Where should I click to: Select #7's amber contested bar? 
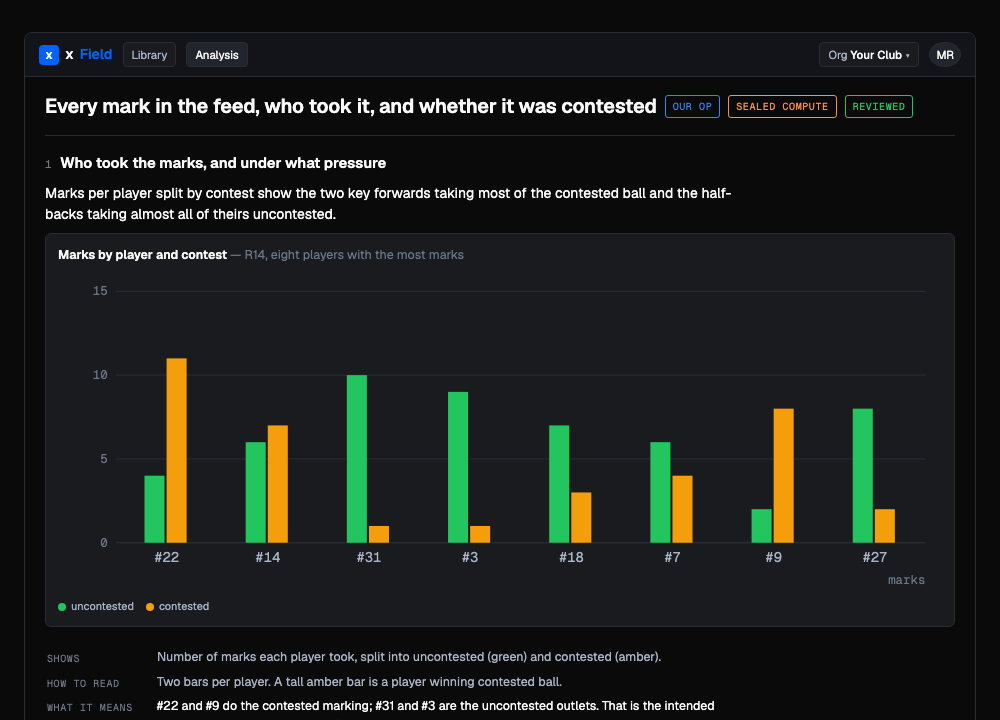click(682, 509)
